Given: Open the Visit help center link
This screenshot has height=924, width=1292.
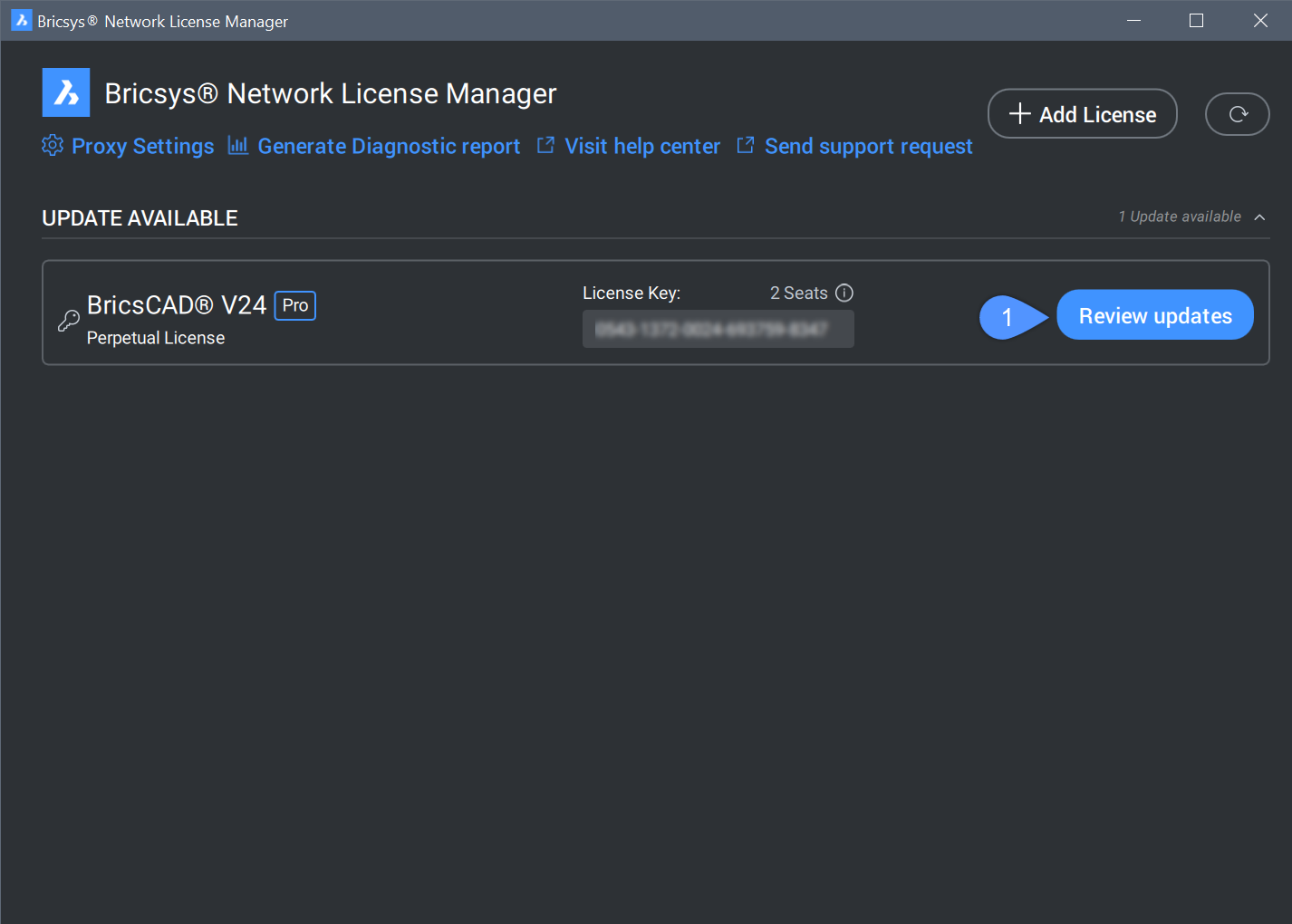Looking at the screenshot, I should point(642,147).
